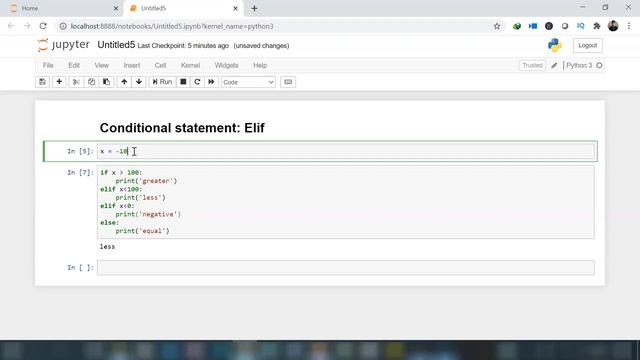
Task: Go forward in browser history
Action: coord(27,26)
